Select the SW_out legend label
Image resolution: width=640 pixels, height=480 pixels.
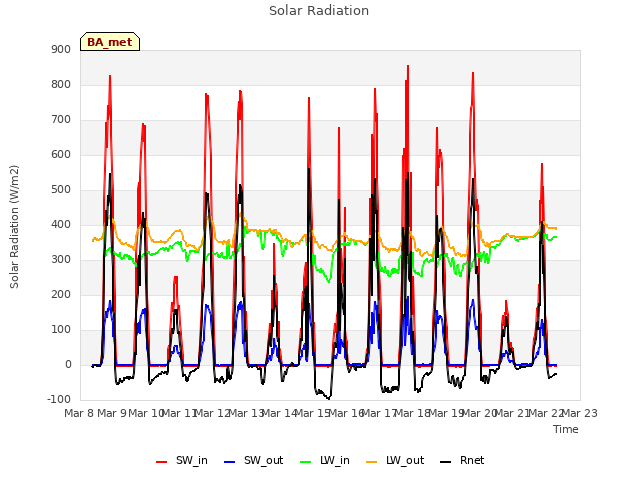264,460
